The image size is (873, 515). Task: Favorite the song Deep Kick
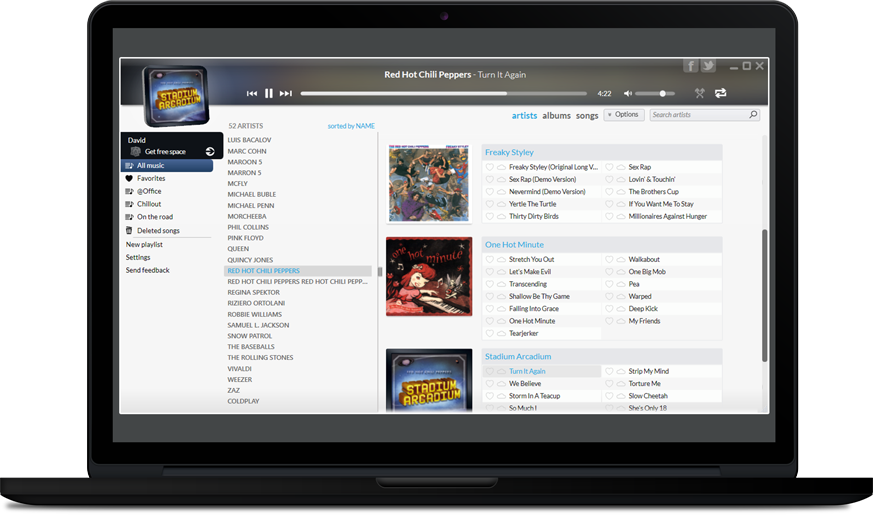click(x=609, y=308)
